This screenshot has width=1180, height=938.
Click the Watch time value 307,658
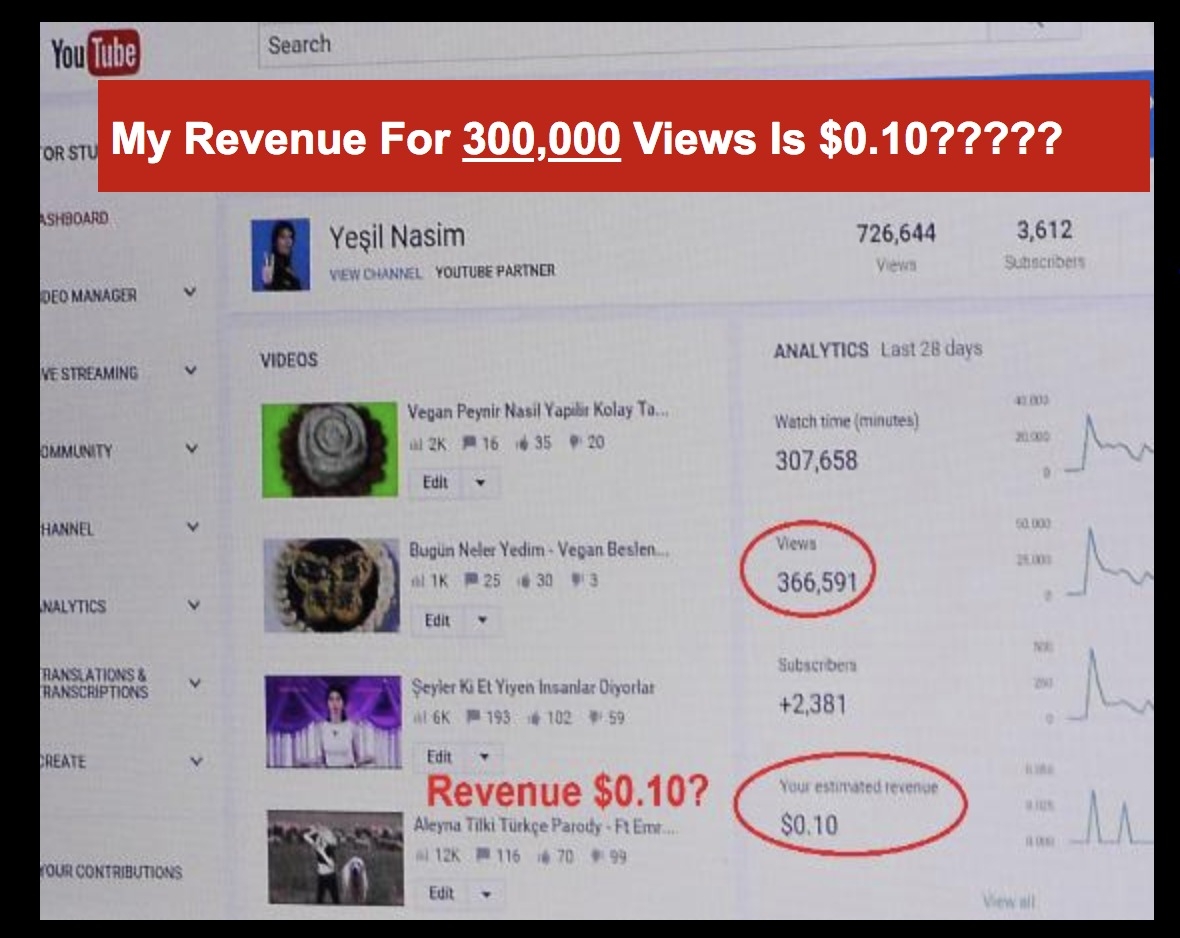coord(817,461)
